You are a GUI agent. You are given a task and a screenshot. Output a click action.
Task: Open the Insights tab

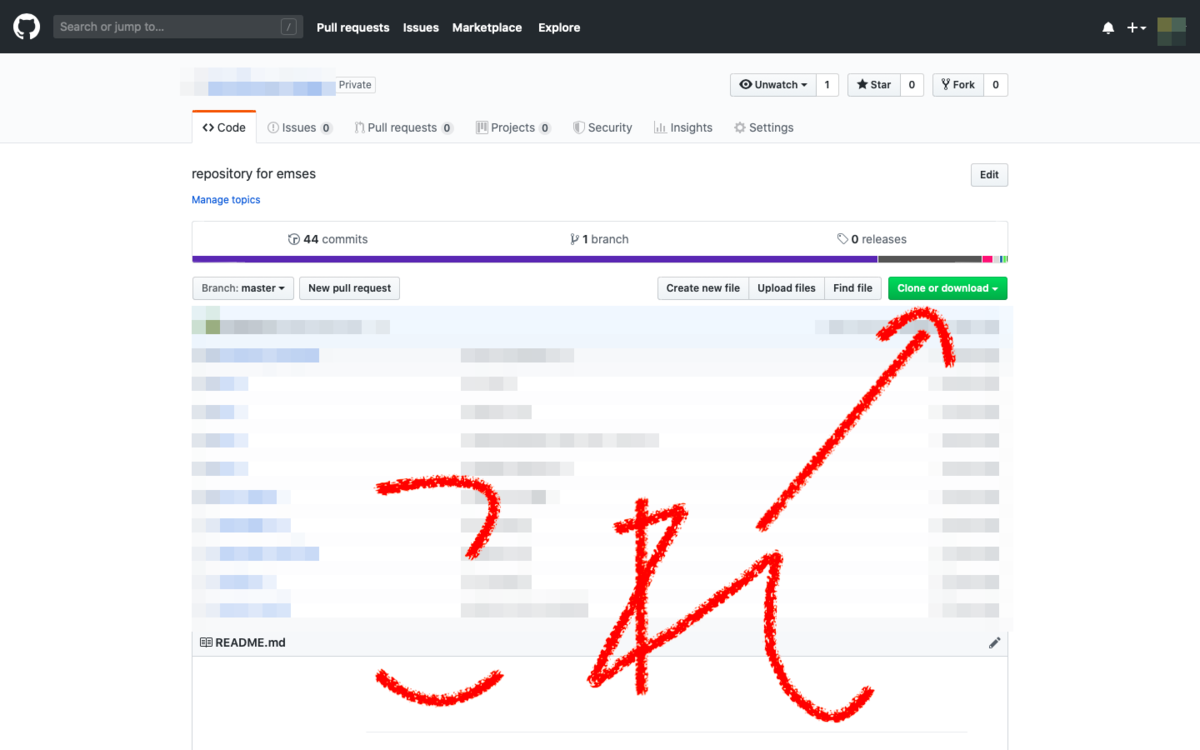tap(683, 128)
